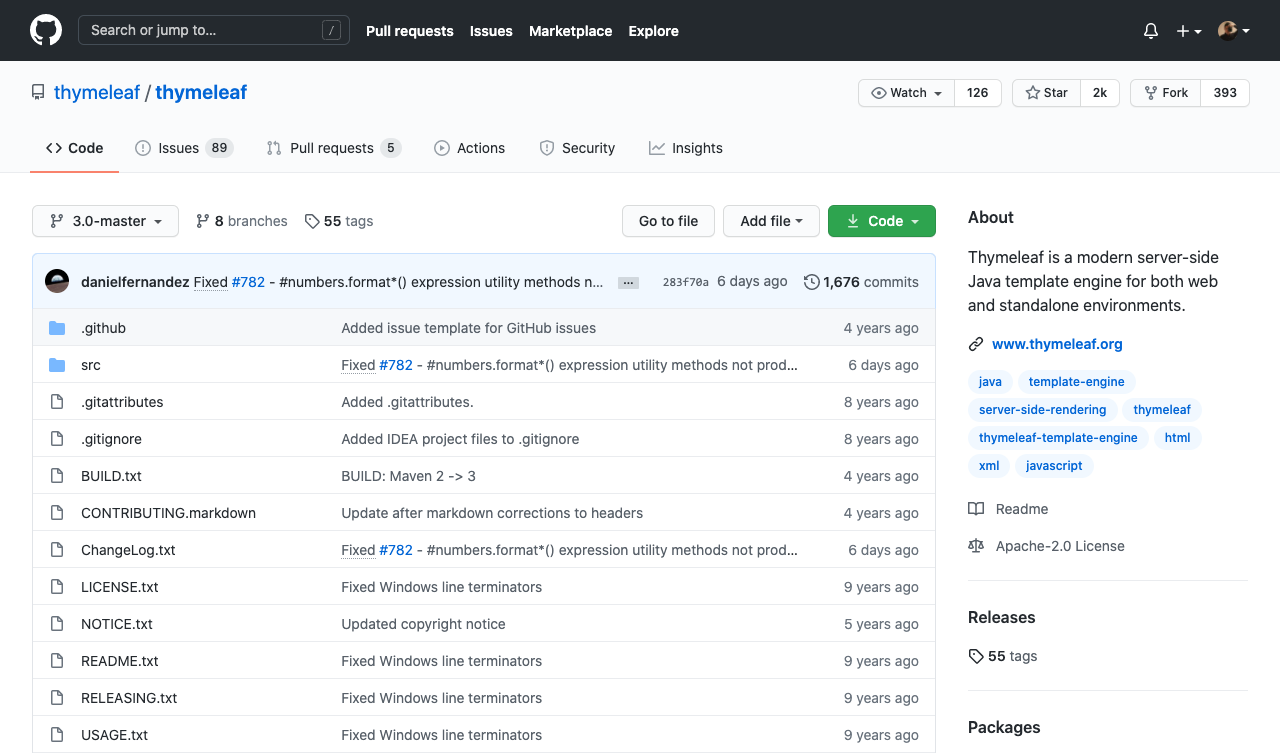
Task: Open 'Added IDEA project files' commit message
Action: click(x=460, y=439)
